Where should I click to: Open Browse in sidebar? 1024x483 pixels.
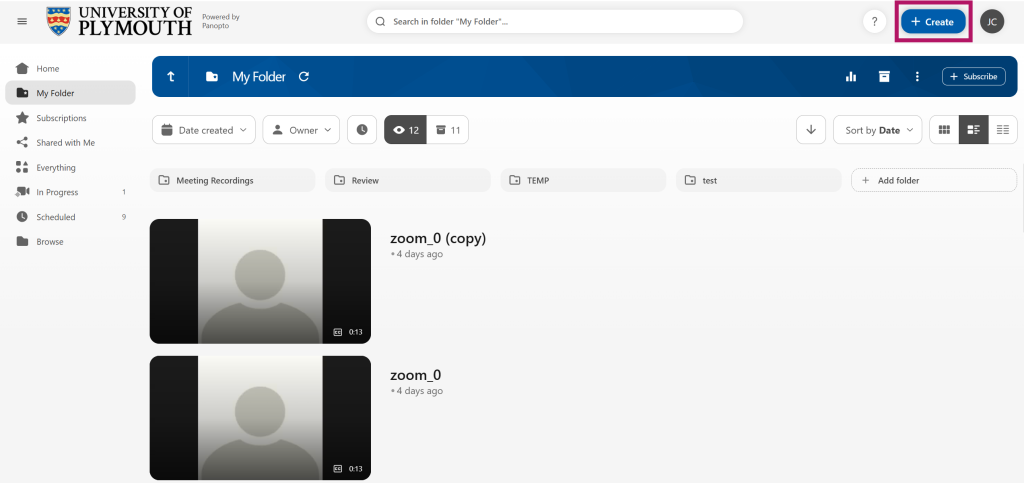[x=71, y=242]
